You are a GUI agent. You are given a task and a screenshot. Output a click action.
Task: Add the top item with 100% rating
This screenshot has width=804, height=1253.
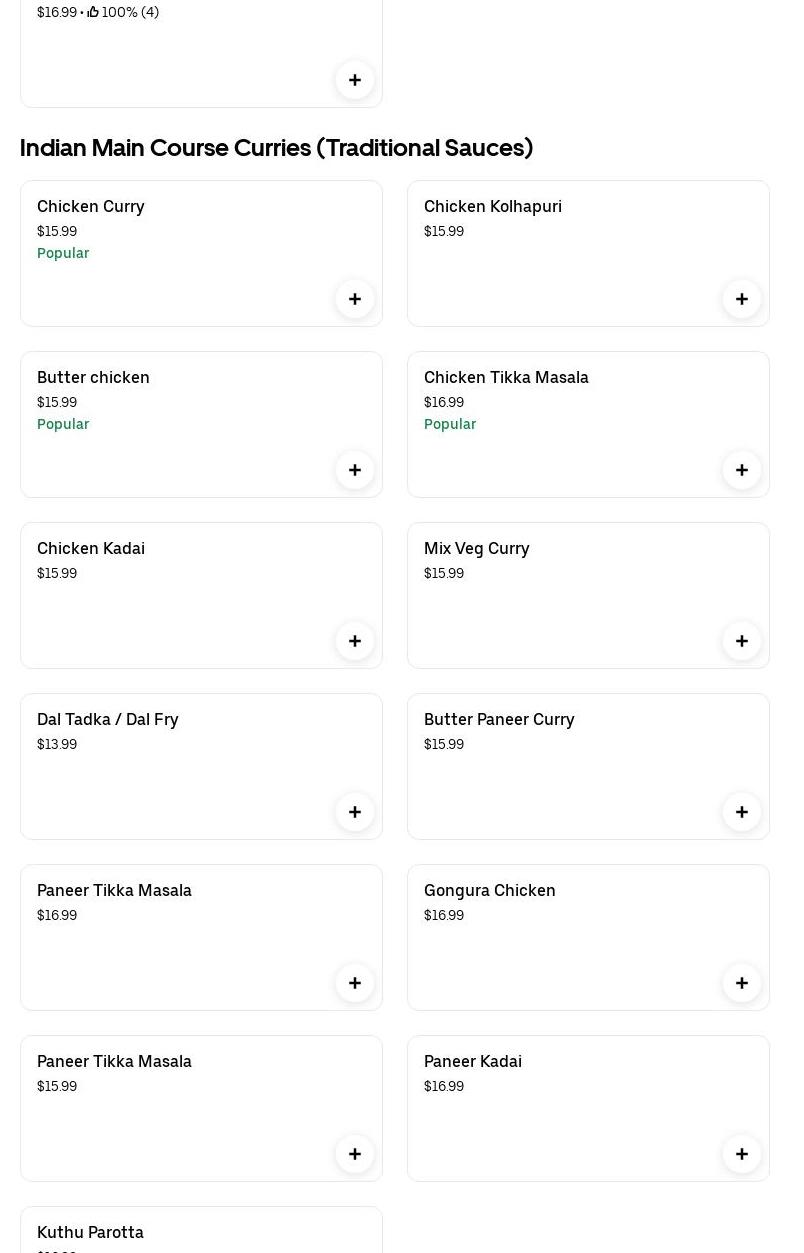tap(355, 80)
